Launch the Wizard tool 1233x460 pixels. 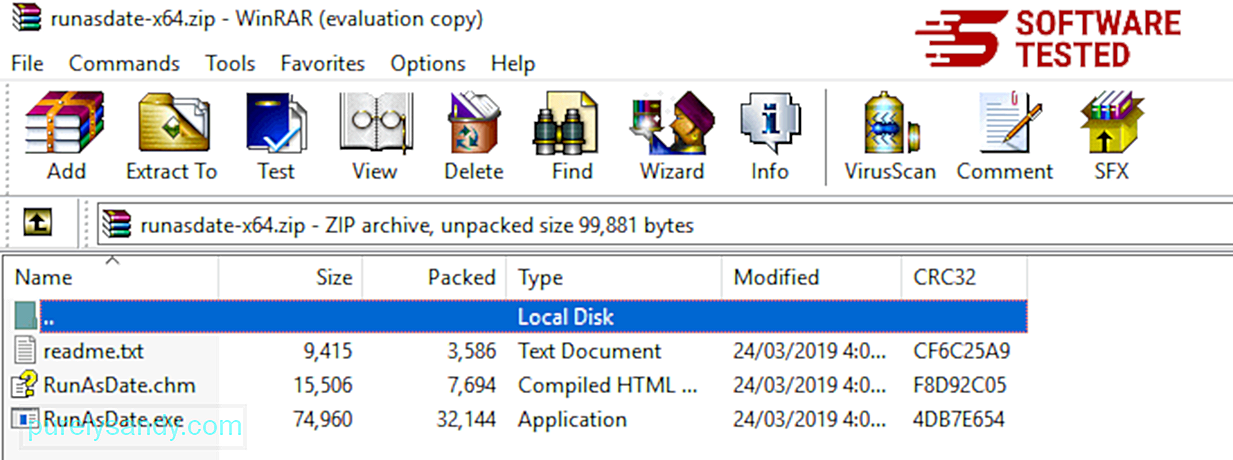[x=671, y=137]
